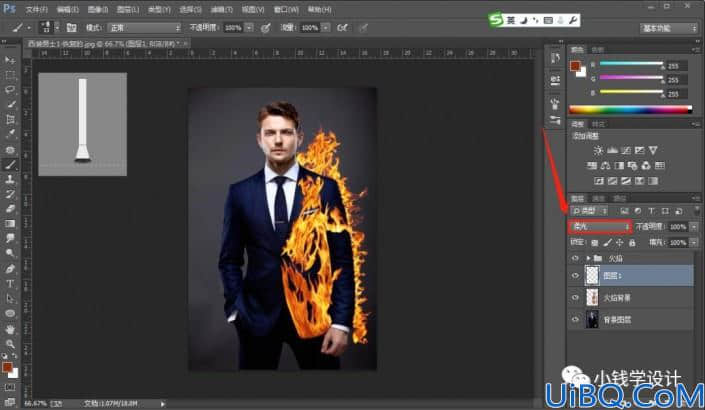This screenshot has height=410, width=705.
Task: Toggle Quick Mask mode in toolbox
Action: [x=10, y=387]
